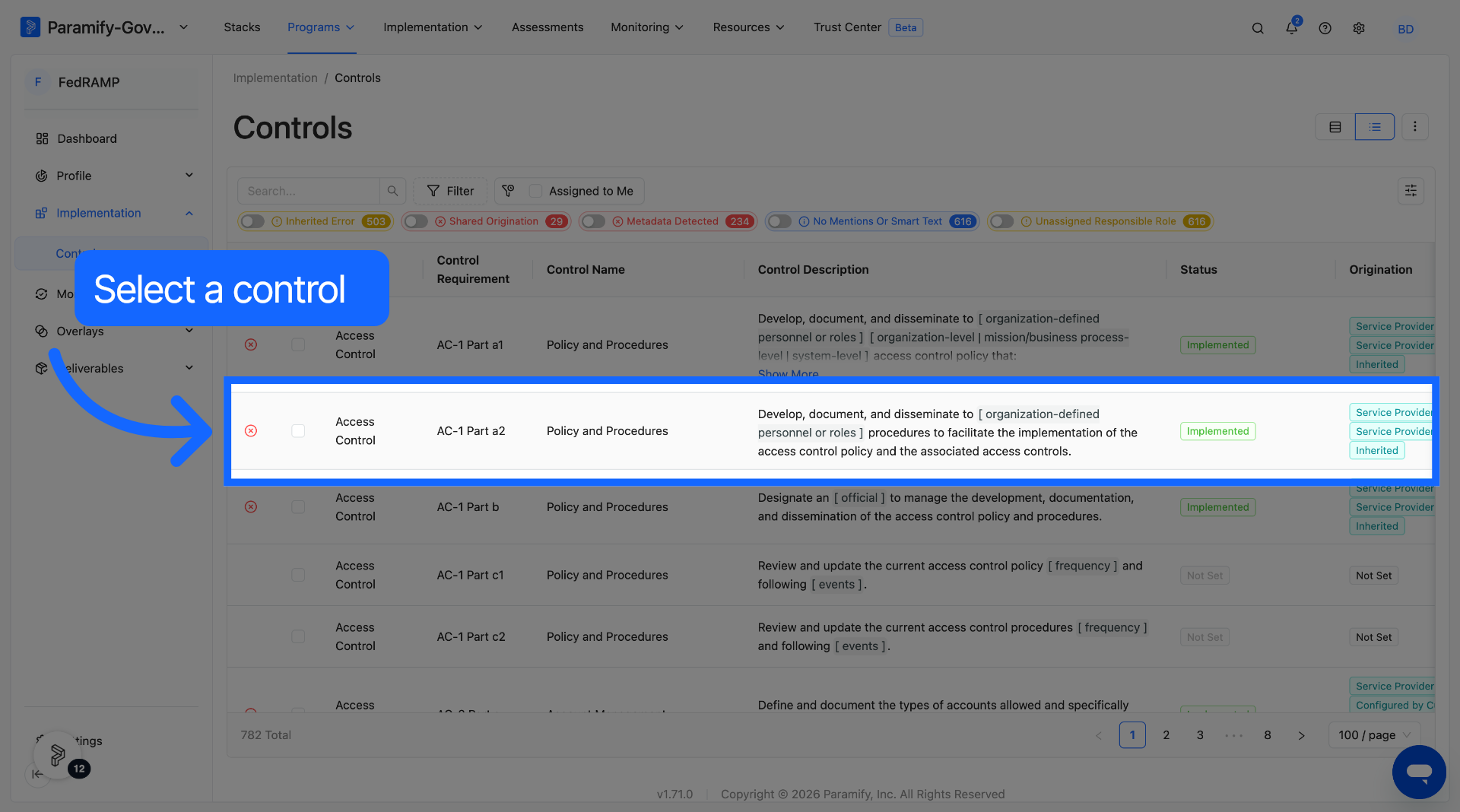
Task: Go to Stacks in top navigation
Action: (x=242, y=27)
